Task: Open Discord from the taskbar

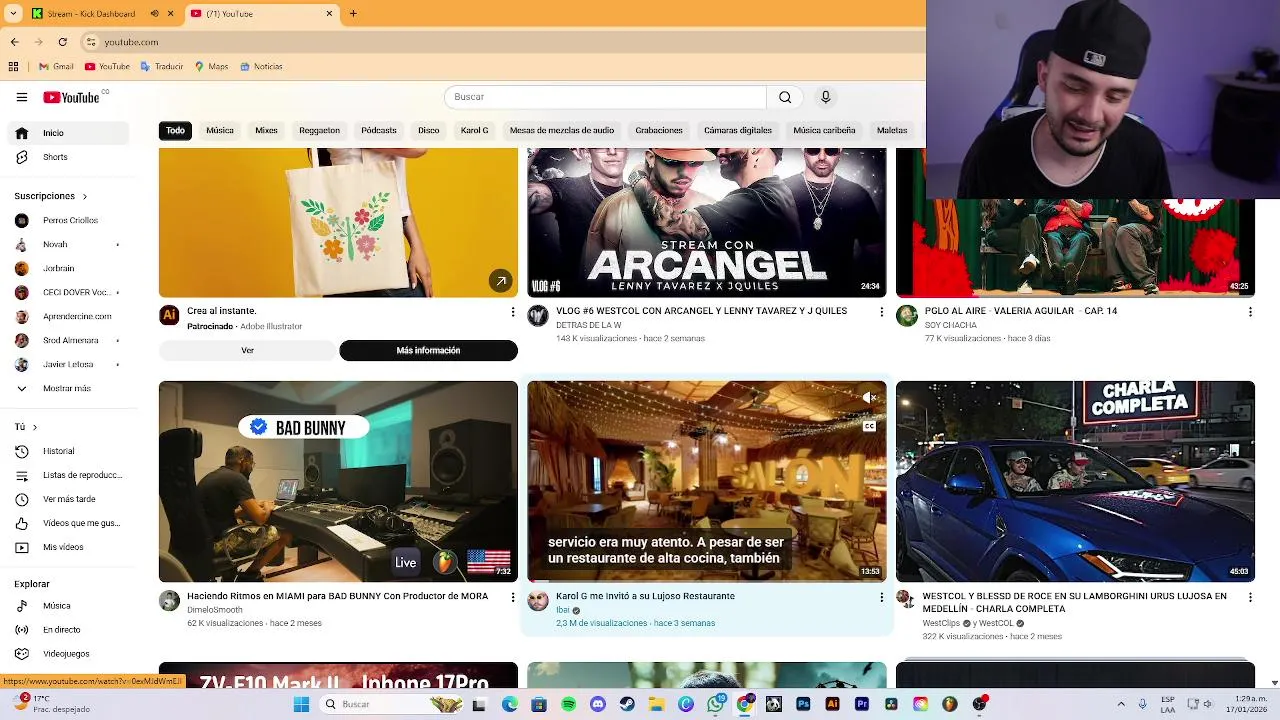Action: (x=598, y=704)
